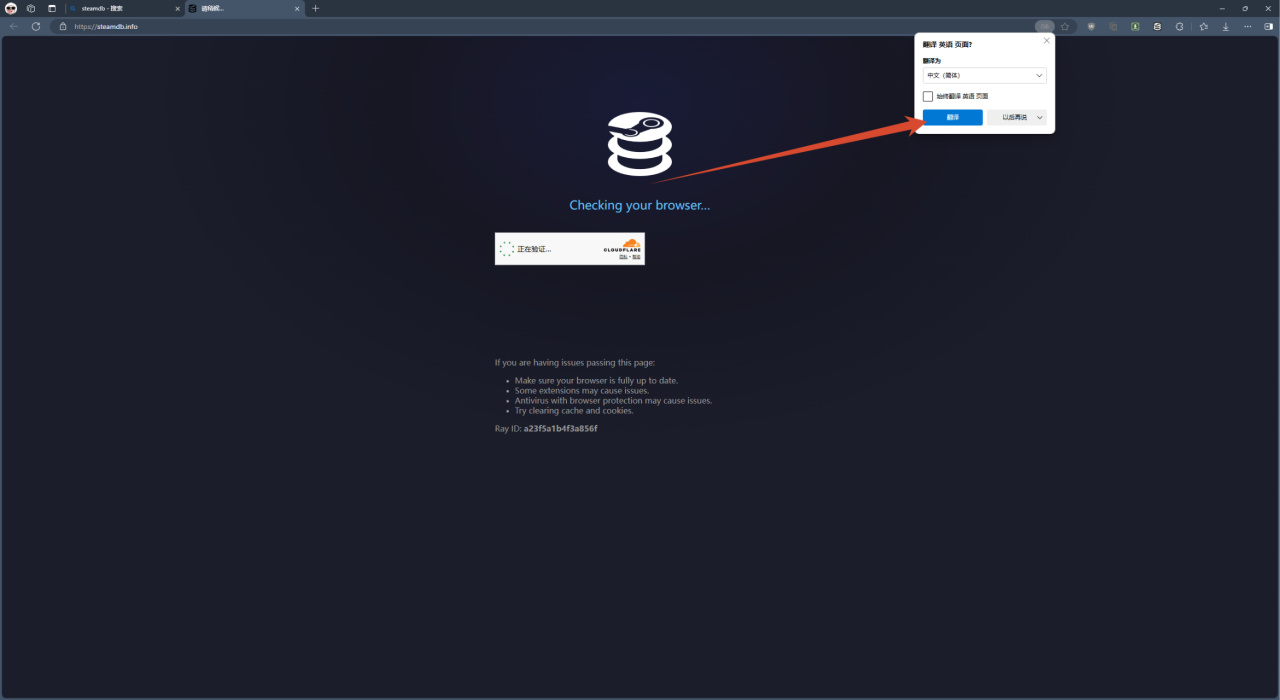Expand the arrow beside 以后再说
The image size is (1280, 700).
coord(1040,117)
